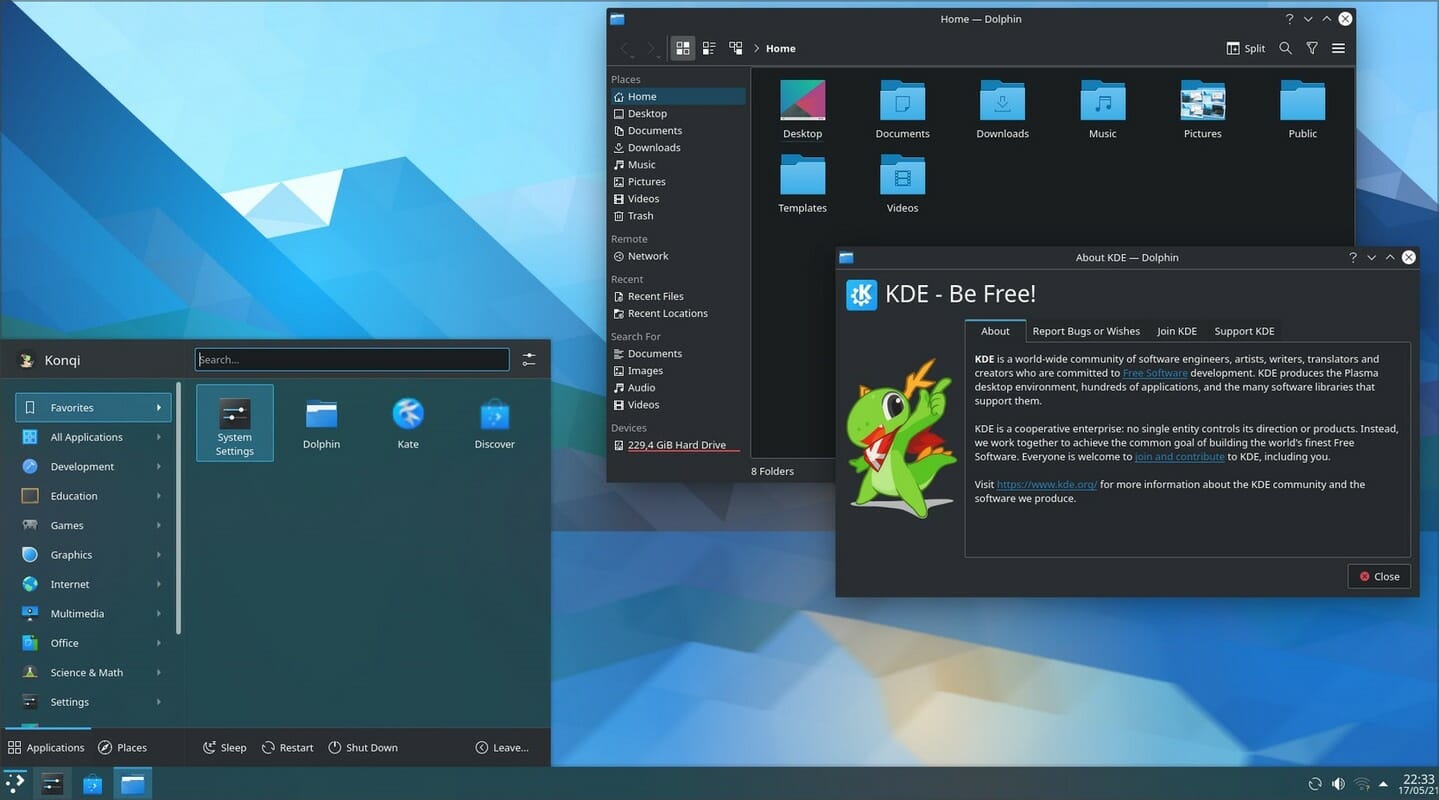Switch launcher to Places view
Image resolution: width=1439 pixels, height=800 pixels.
pos(122,747)
